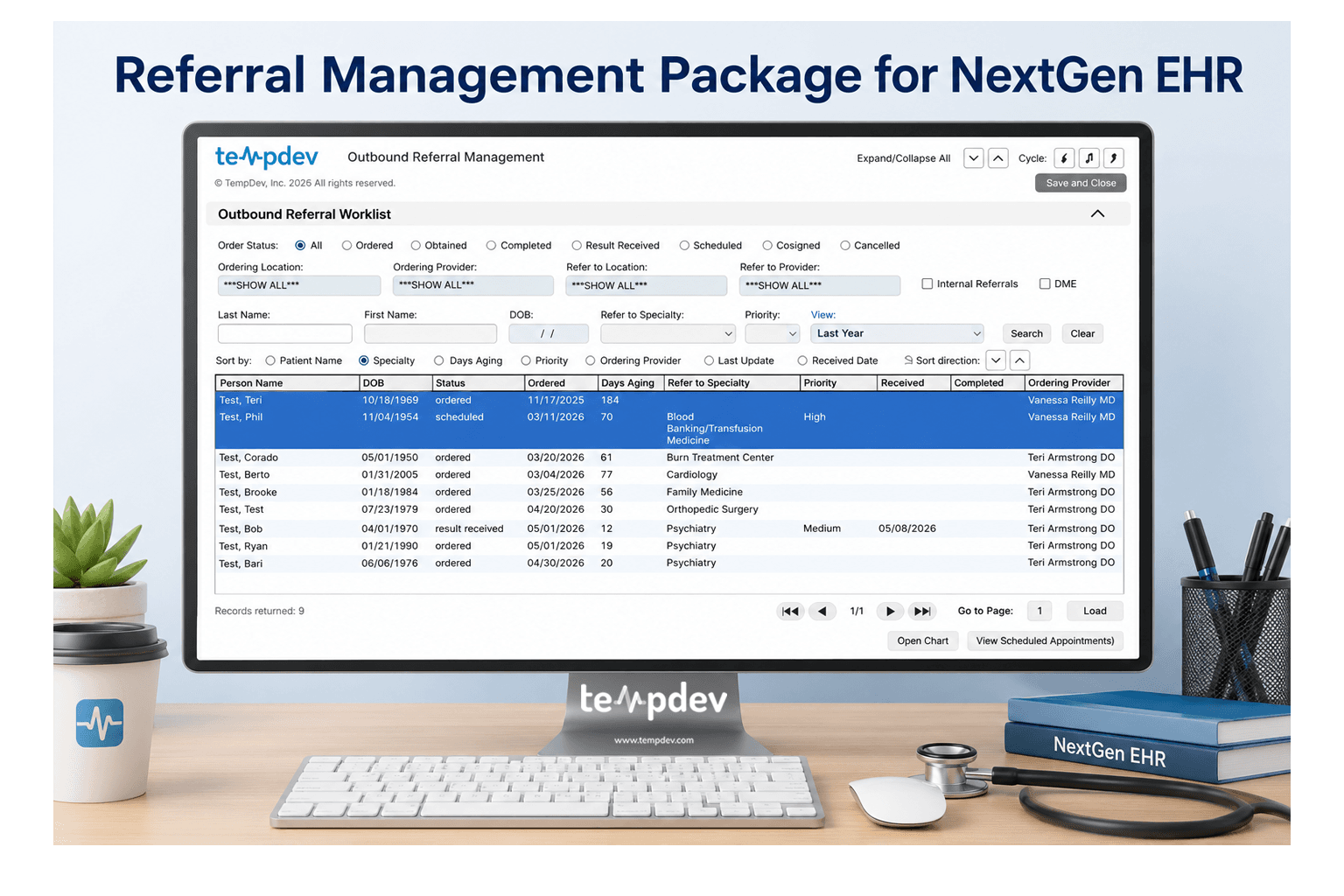
Task: Select the Test, Brooke row
Action: (x=669, y=493)
